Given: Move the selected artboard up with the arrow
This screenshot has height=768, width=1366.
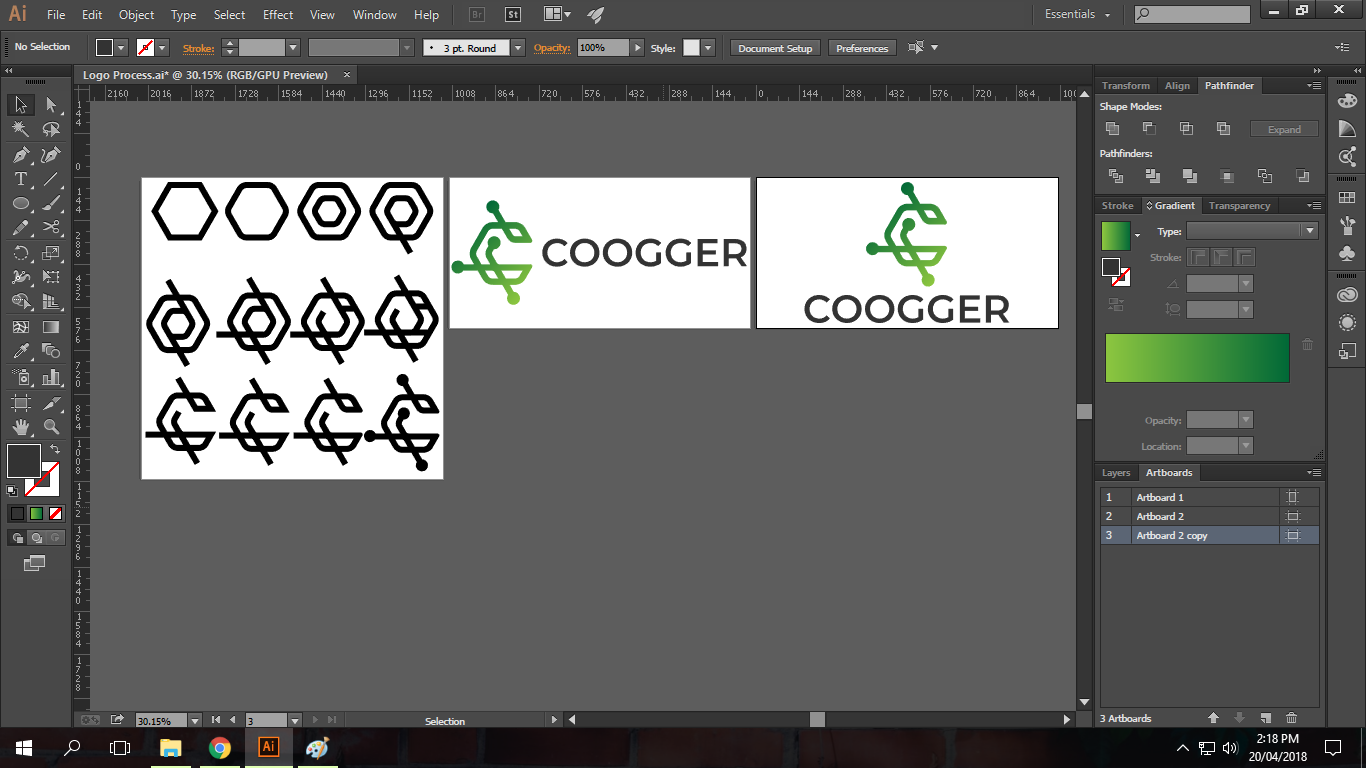Looking at the screenshot, I should point(1213,718).
